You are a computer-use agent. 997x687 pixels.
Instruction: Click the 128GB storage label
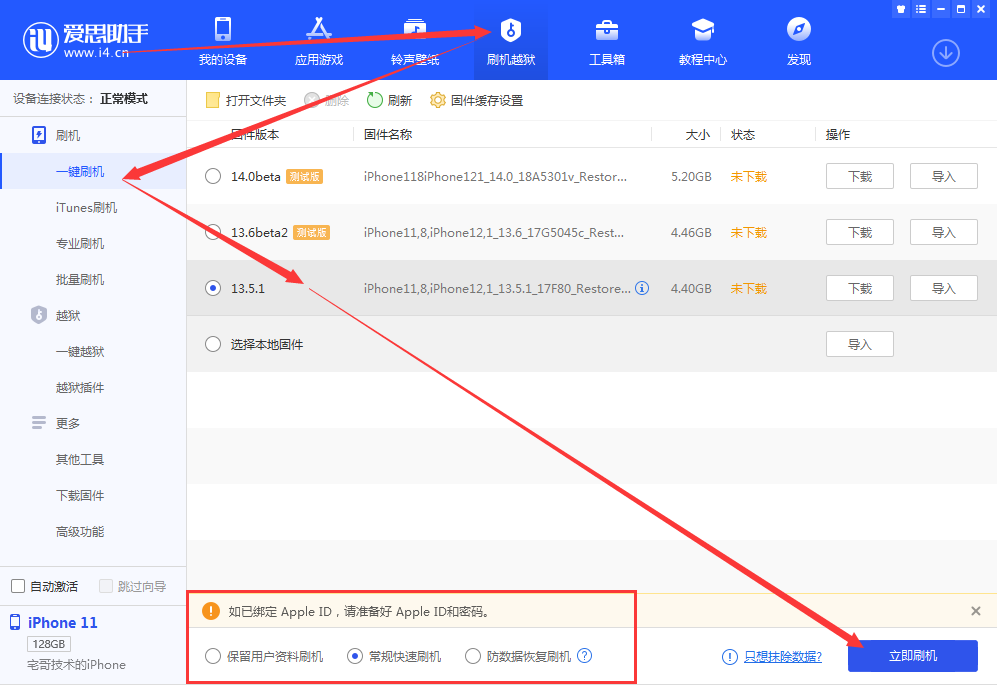point(49,644)
